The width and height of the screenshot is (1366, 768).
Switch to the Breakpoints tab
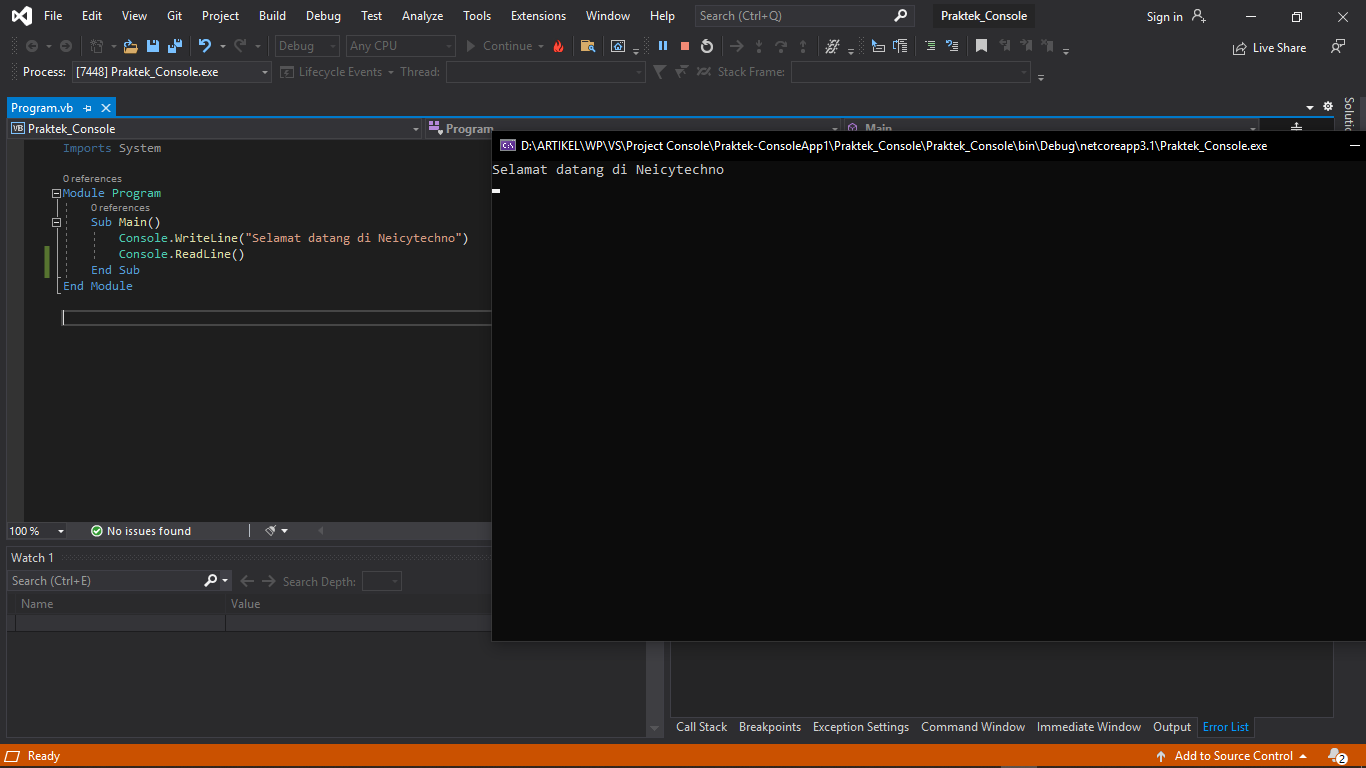pyautogui.click(x=770, y=727)
